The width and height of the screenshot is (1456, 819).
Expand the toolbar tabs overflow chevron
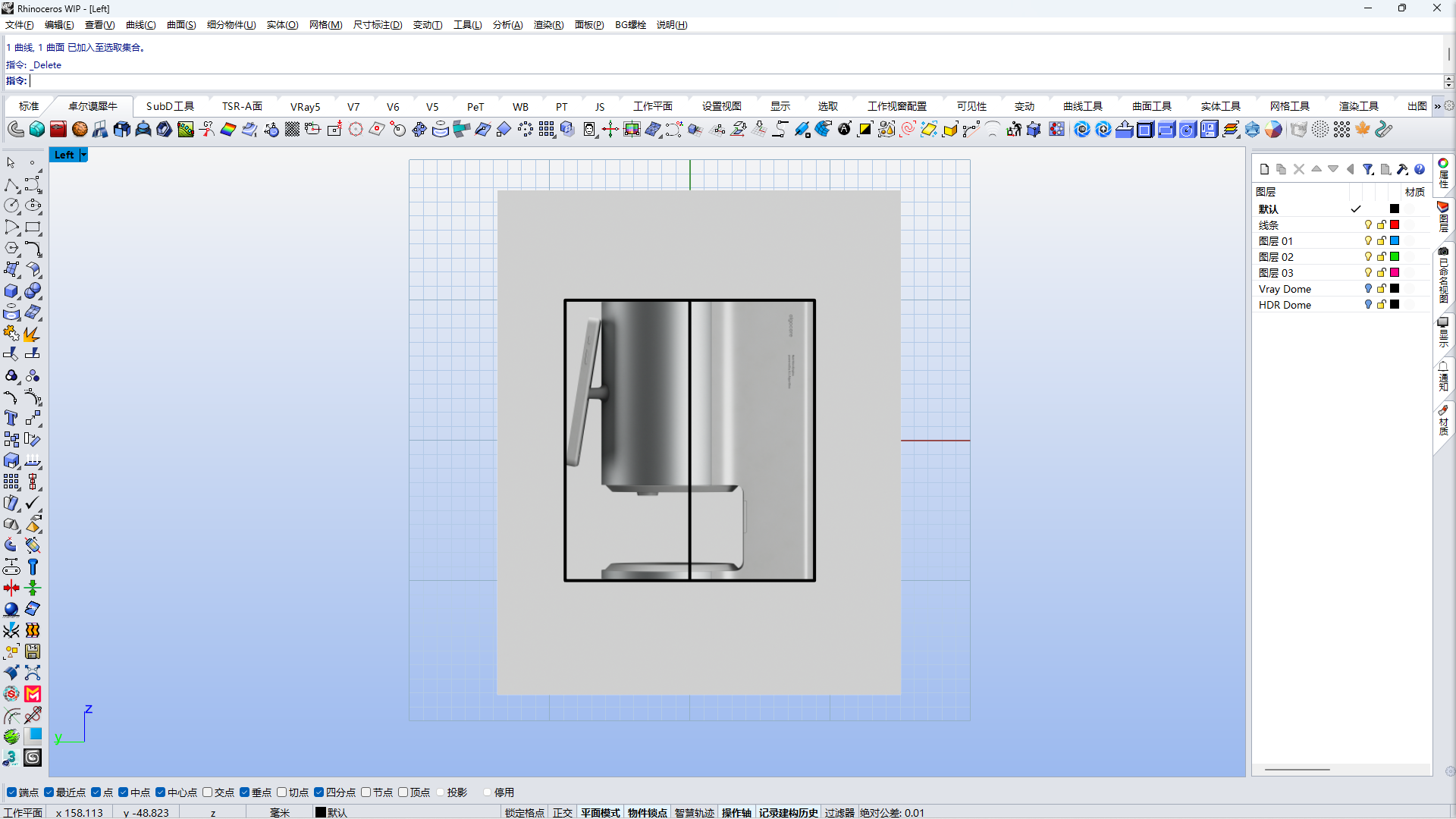click(1437, 106)
